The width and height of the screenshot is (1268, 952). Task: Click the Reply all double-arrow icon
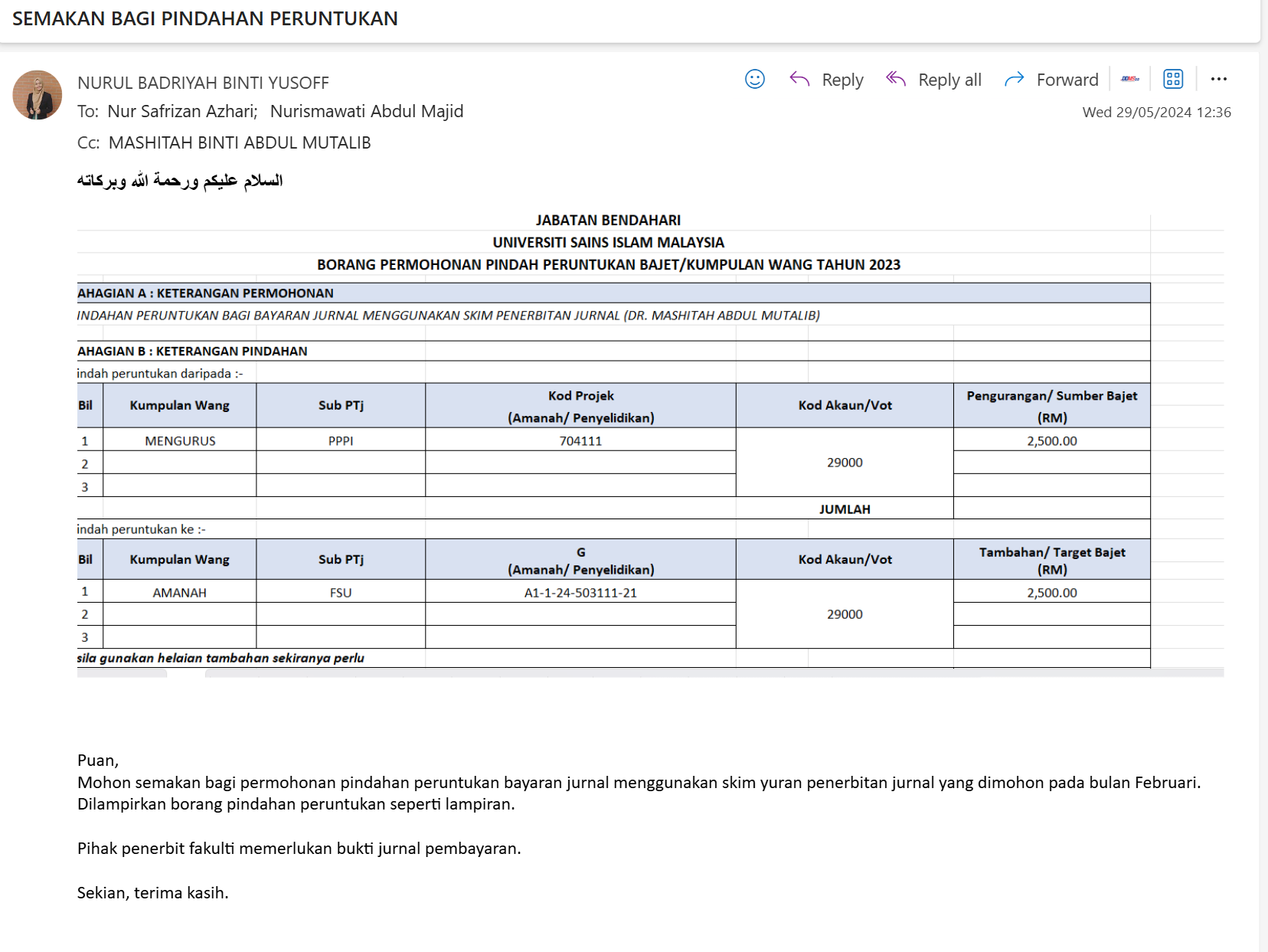tap(896, 79)
